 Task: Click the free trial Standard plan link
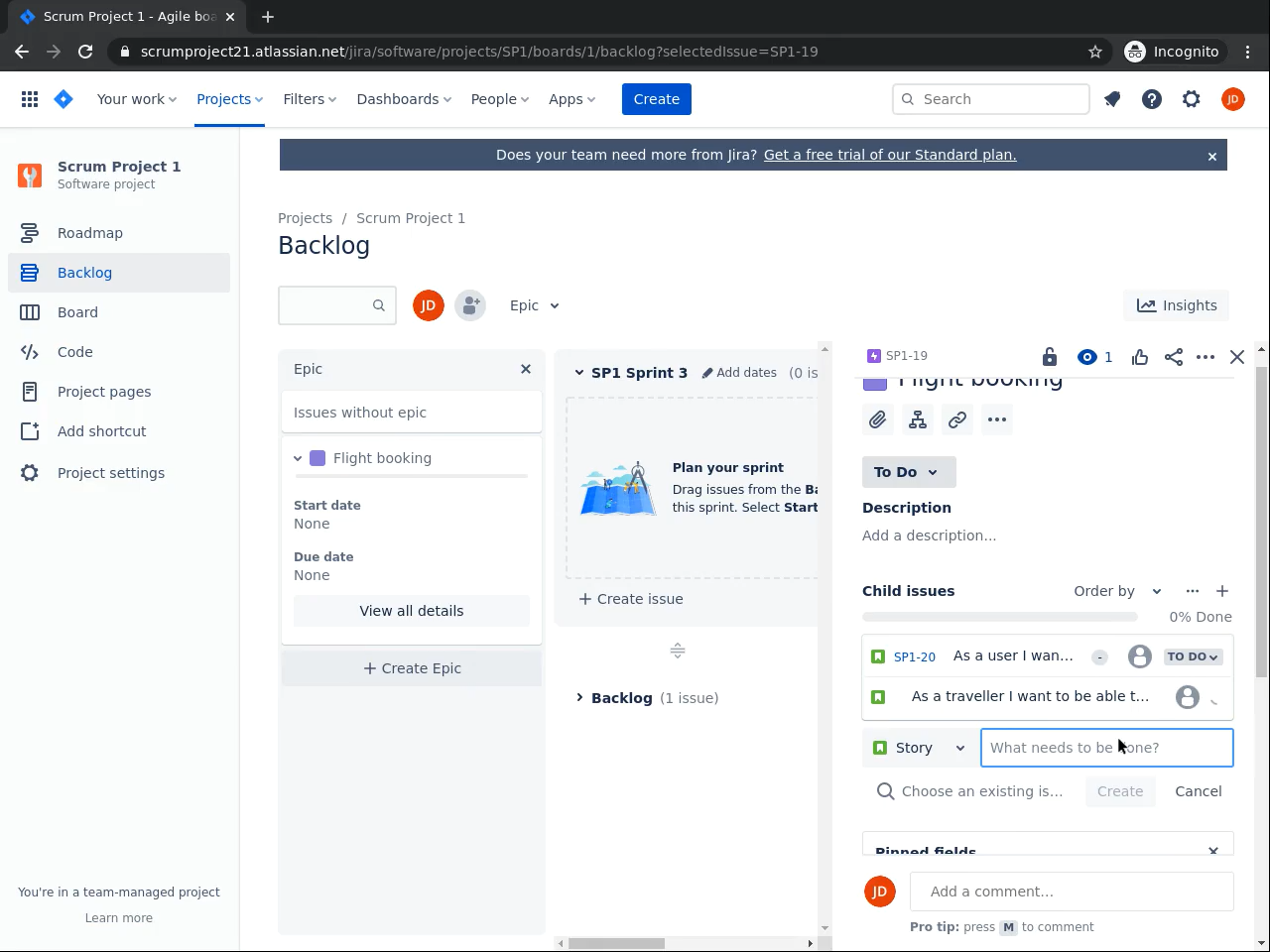(x=890, y=155)
